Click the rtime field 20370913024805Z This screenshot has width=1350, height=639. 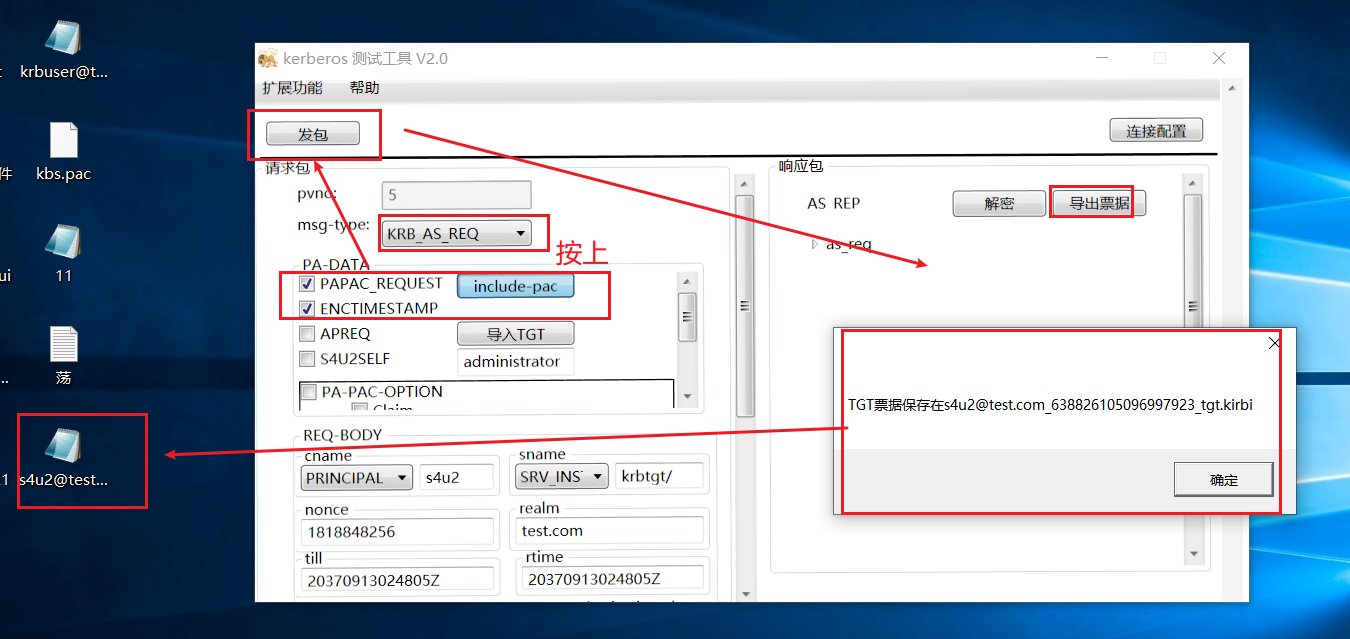[614, 579]
